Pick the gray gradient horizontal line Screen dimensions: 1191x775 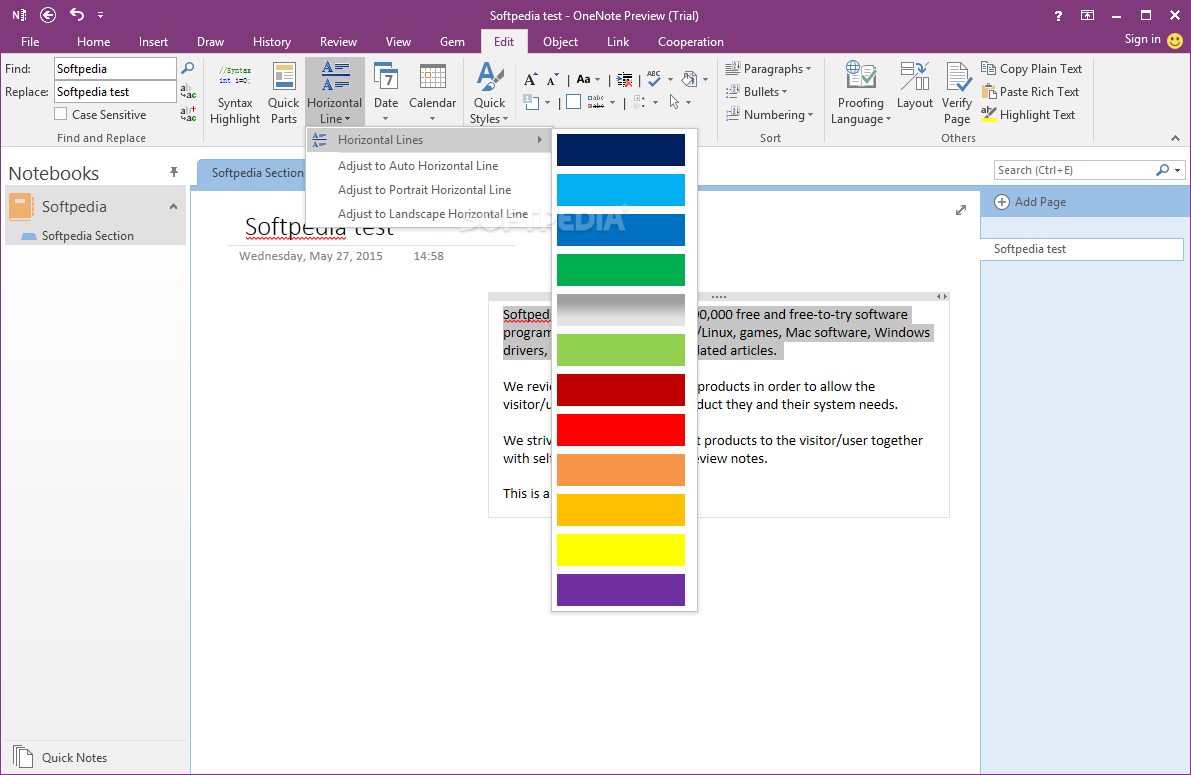(x=621, y=310)
